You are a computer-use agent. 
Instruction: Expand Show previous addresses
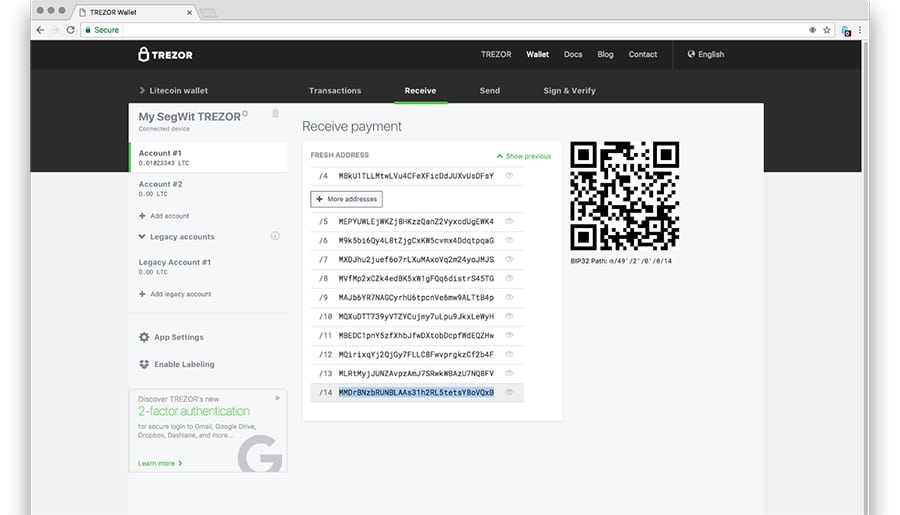[x=523, y=156]
